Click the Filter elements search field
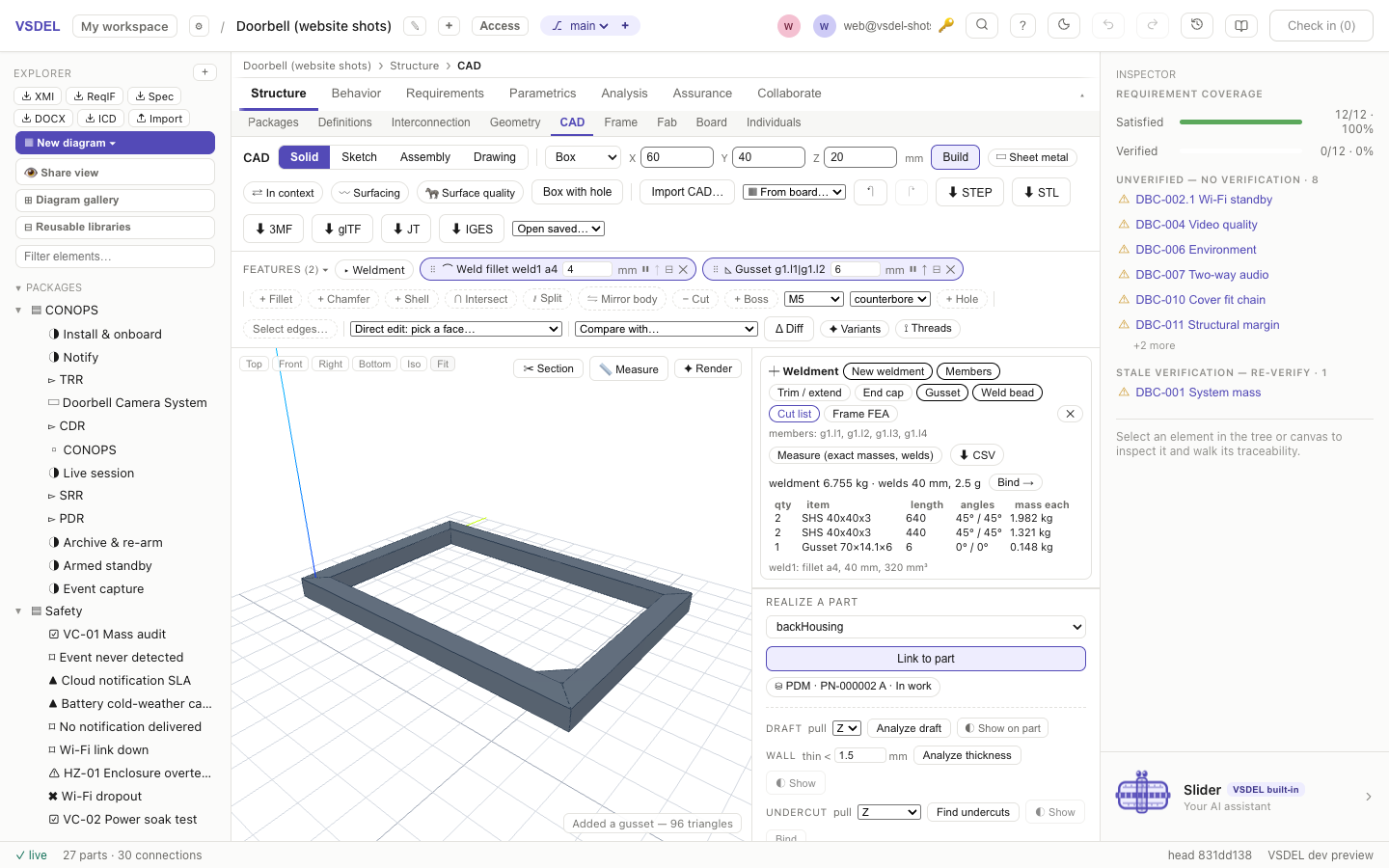This screenshot has width=1389, height=868. tap(115, 257)
